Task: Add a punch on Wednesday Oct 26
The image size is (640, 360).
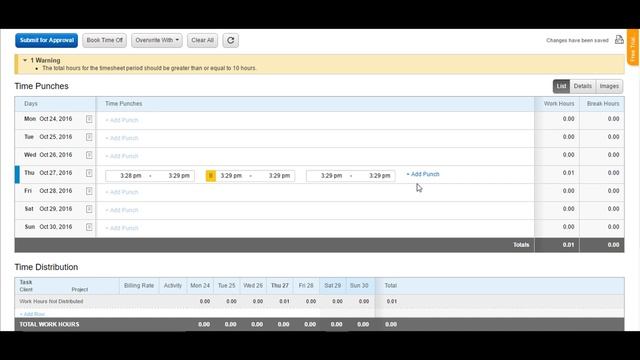Action: [122, 156]
